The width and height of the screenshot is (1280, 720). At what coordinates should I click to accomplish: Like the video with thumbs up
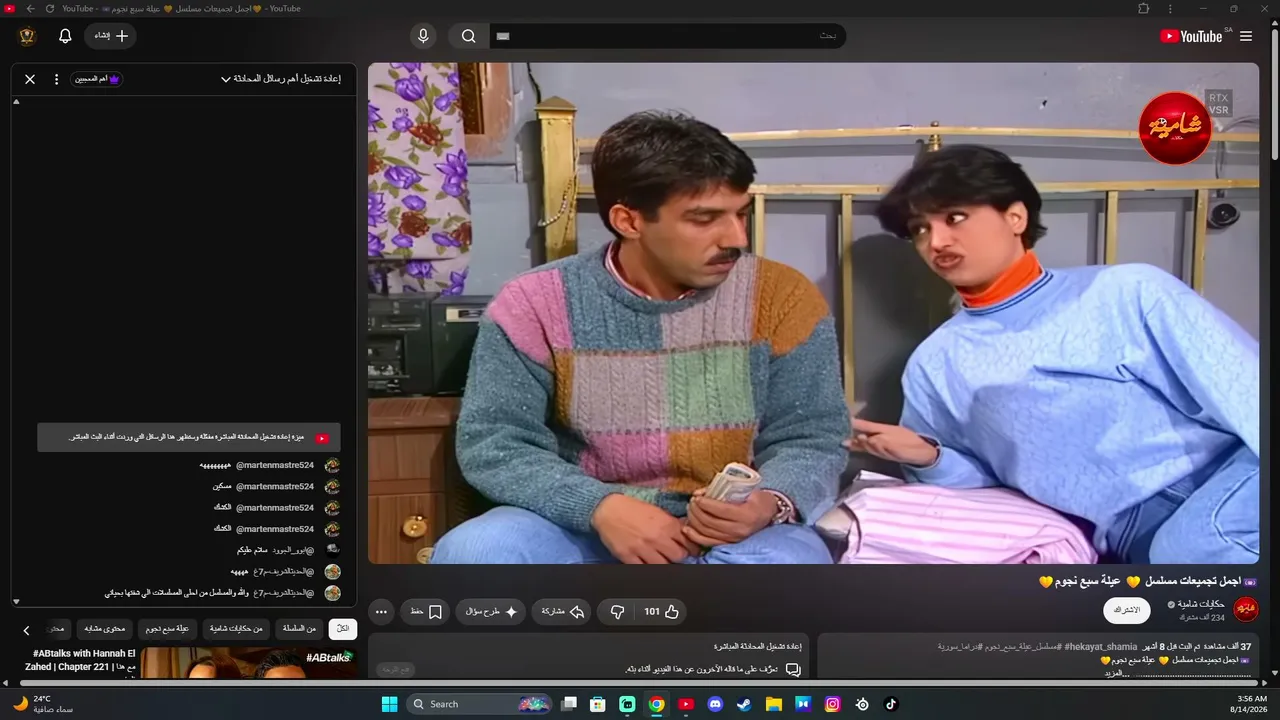click(661, 611)
